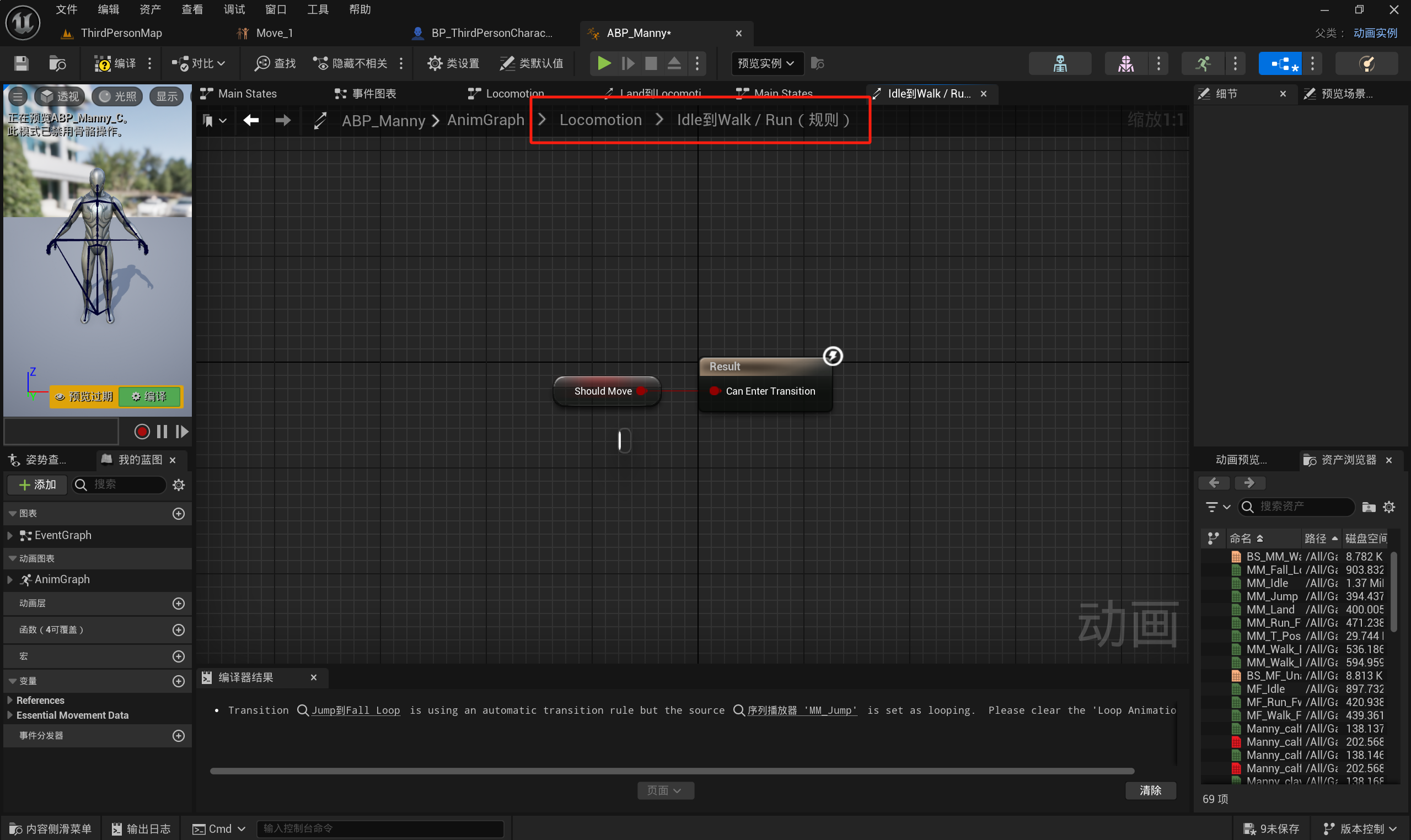
Task: Click the browse to asset icon
Action: coord(57,63)
